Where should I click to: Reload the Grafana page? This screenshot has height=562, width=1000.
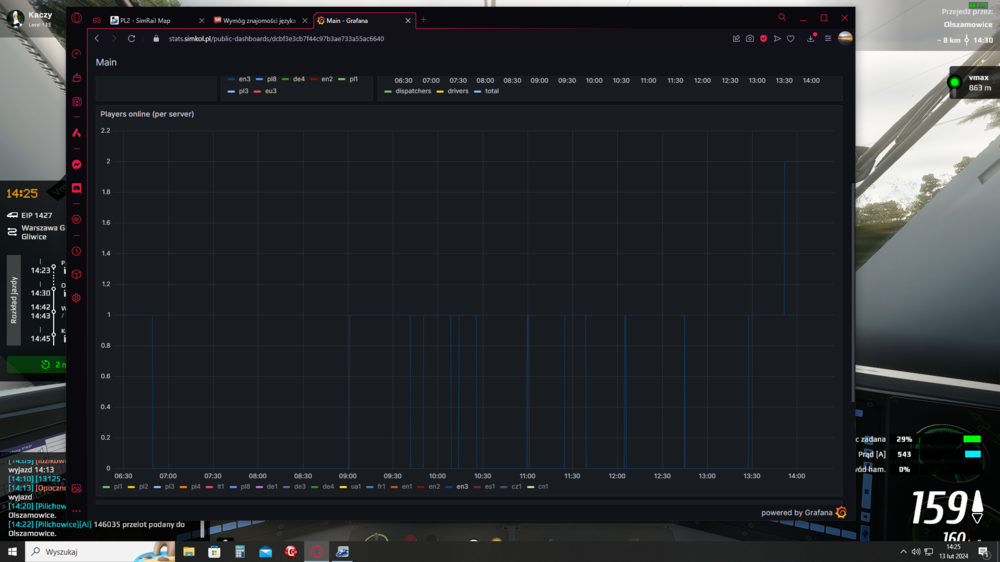[131, 39]
